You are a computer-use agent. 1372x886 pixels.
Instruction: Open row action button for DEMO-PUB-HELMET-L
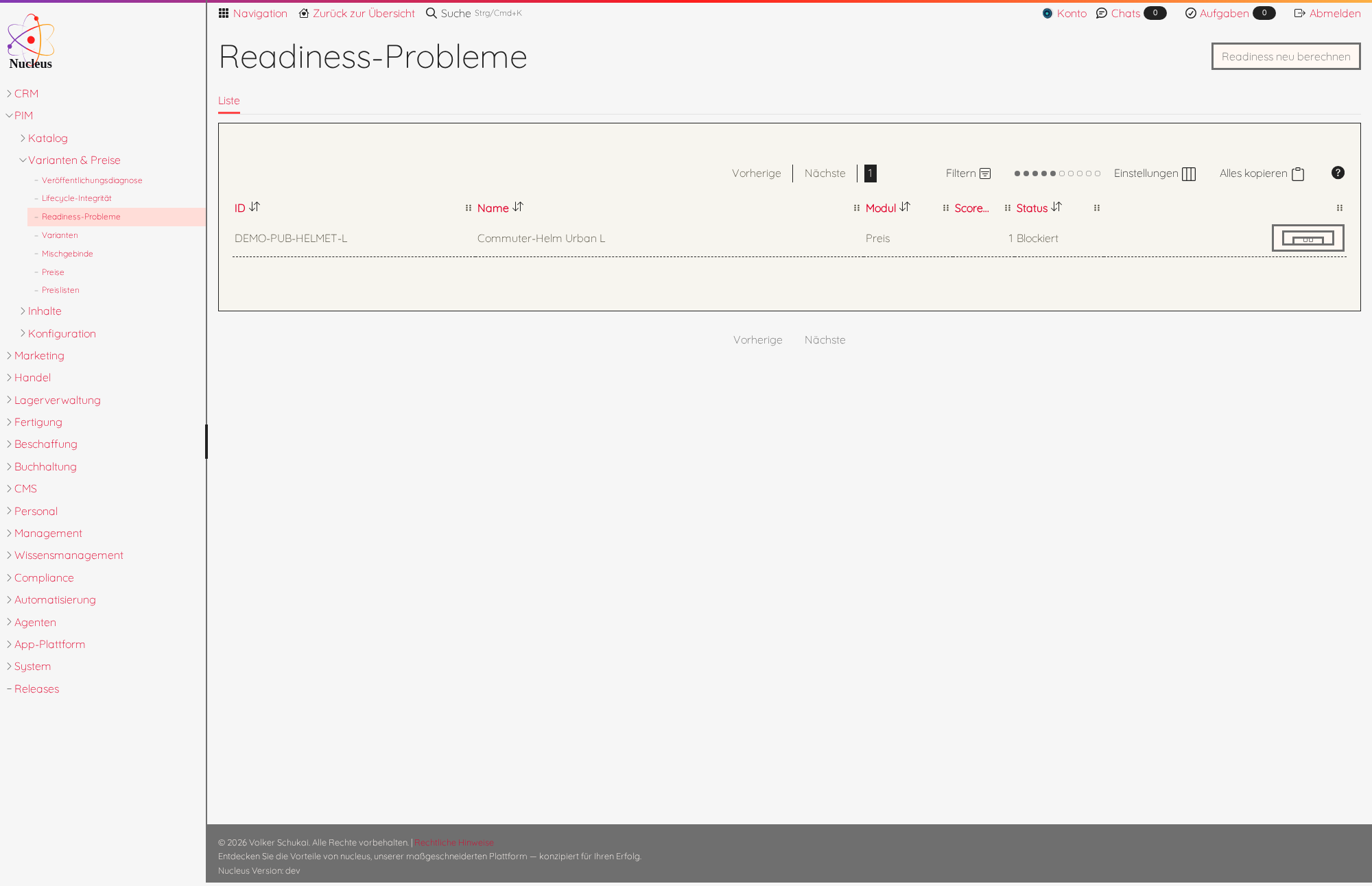[1308, 238]
